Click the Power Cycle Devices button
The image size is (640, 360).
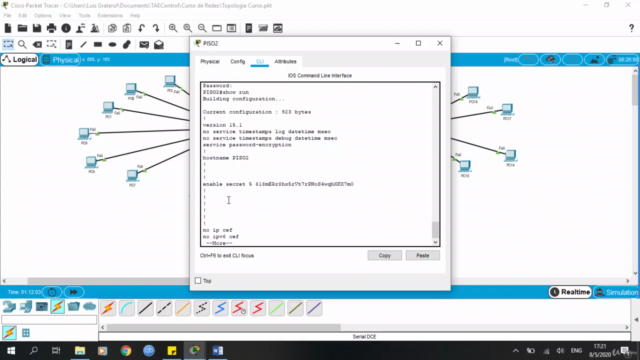(52, 292)
